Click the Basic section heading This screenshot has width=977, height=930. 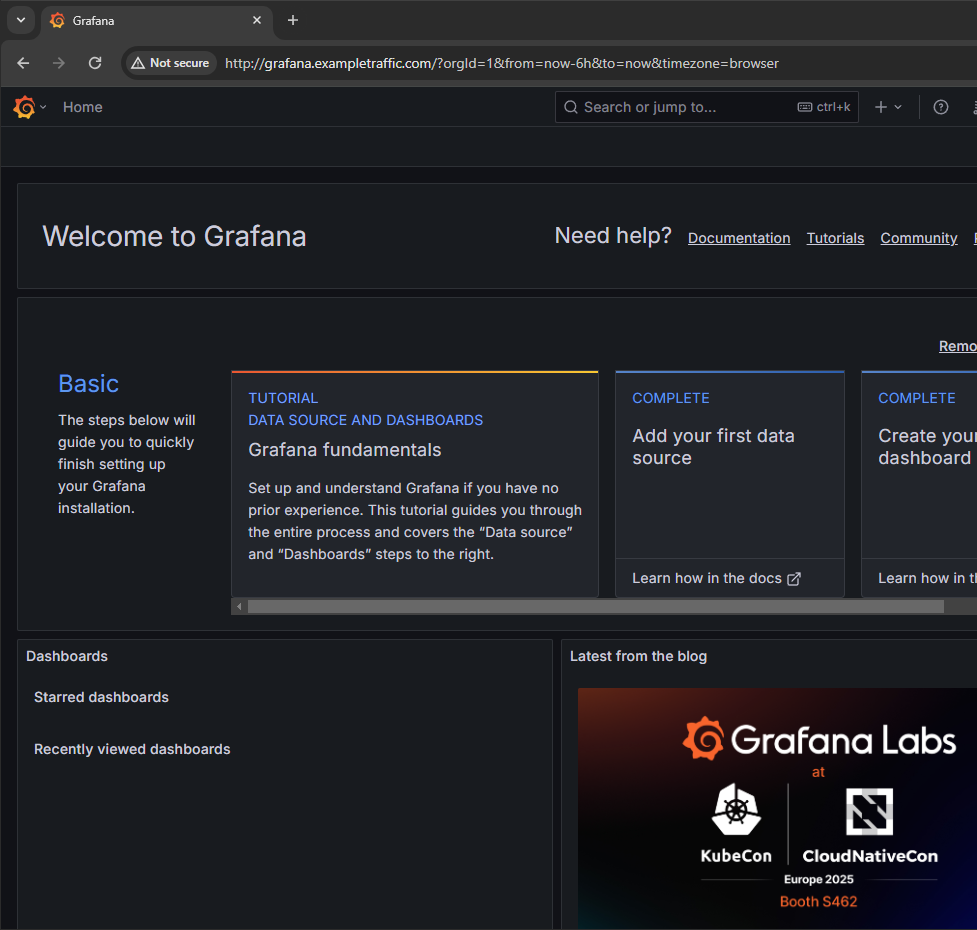click(88, 384)
